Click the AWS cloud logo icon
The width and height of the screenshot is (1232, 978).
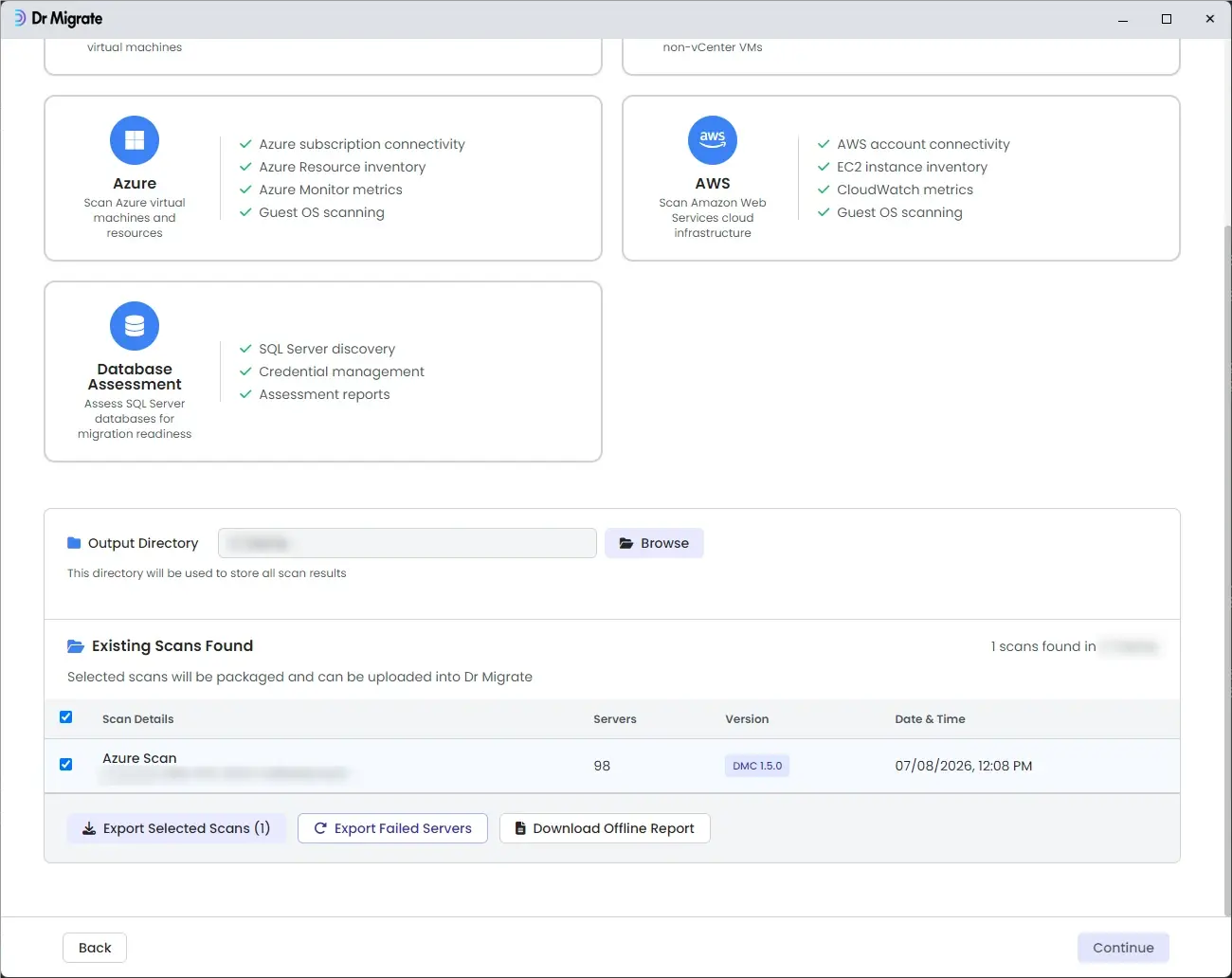click(713, 140)
